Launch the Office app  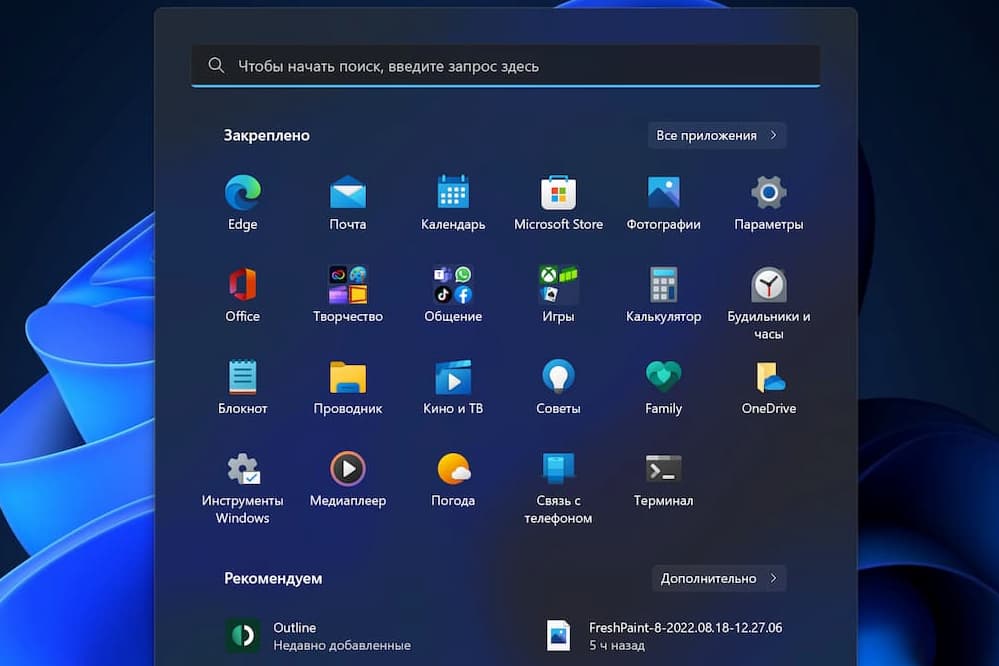click(243, 295)
